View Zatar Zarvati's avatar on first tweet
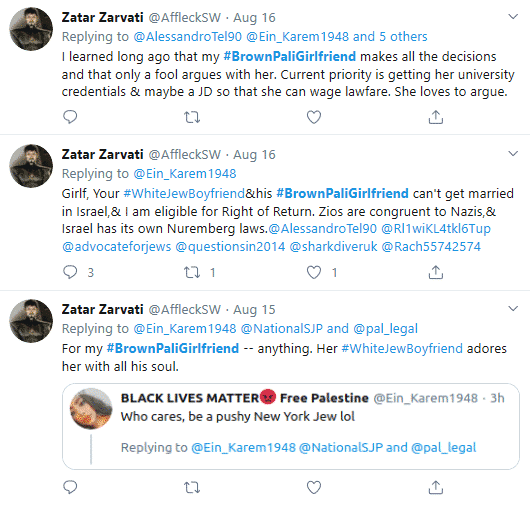530x505 pixels. (31, 29)
